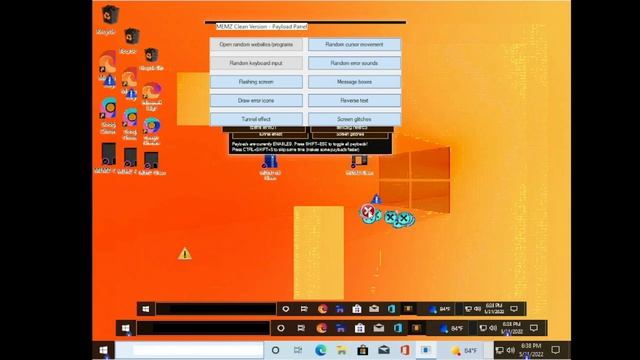Screen dimensions: 640x360
Task: Toggle the Reverse text payload
Action: (354, 100)
